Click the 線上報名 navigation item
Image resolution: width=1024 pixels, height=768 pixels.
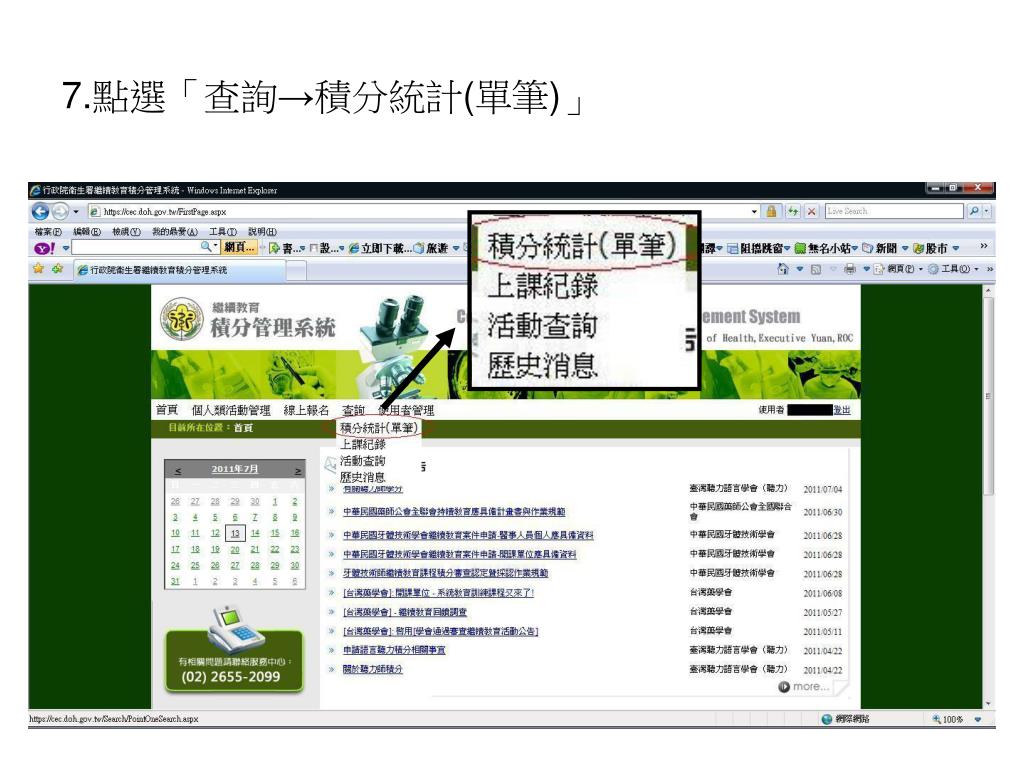[x=306, y=410]
